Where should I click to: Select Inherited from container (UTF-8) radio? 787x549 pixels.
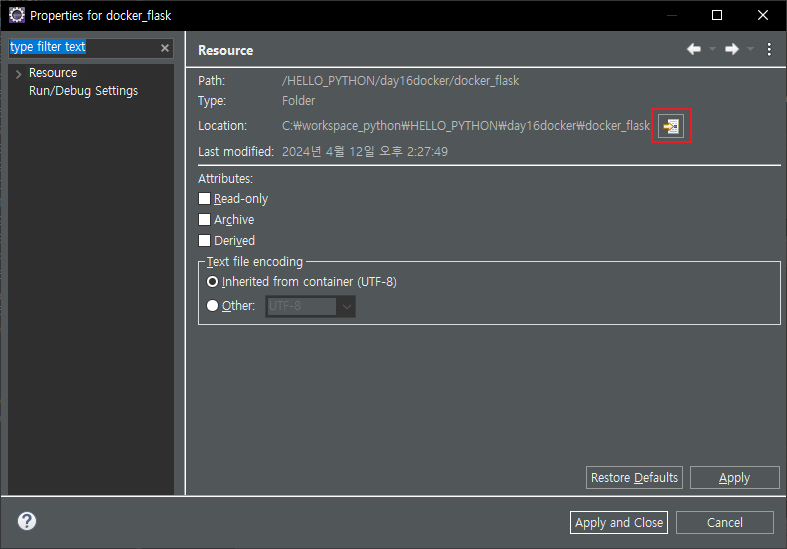pos(212,282)
